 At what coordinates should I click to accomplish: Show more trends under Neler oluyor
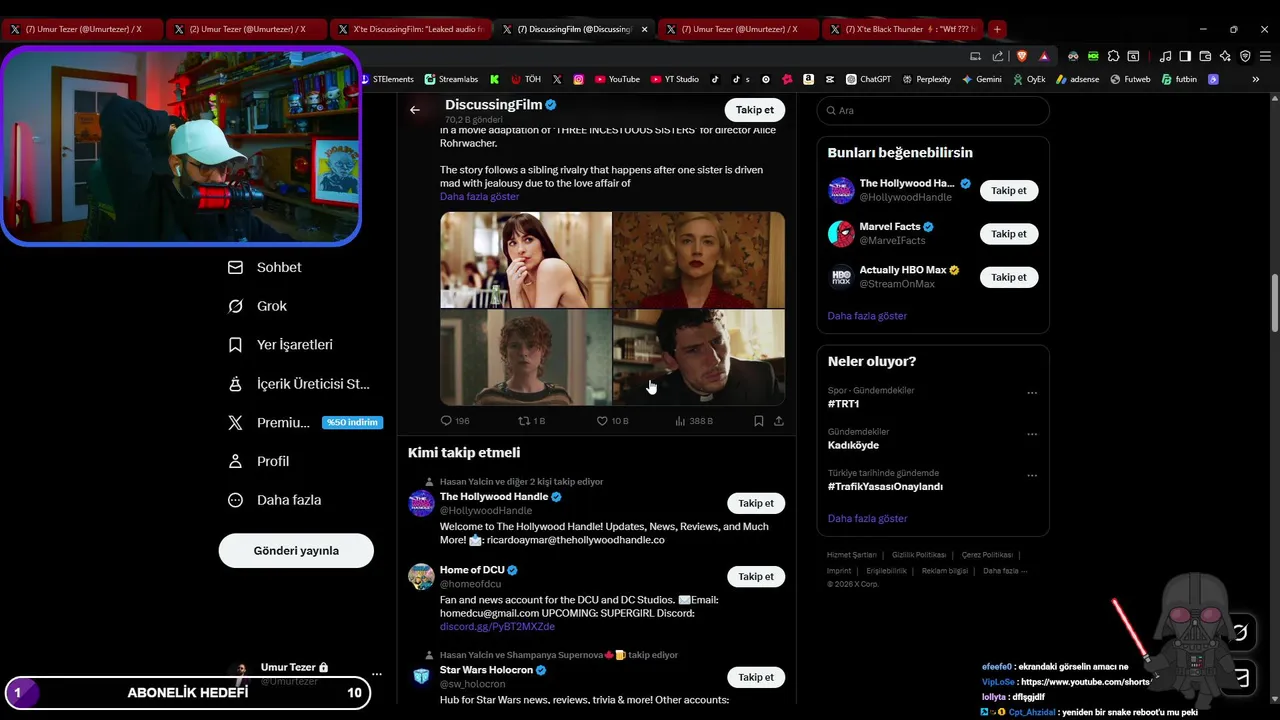[x=867, y=518]
